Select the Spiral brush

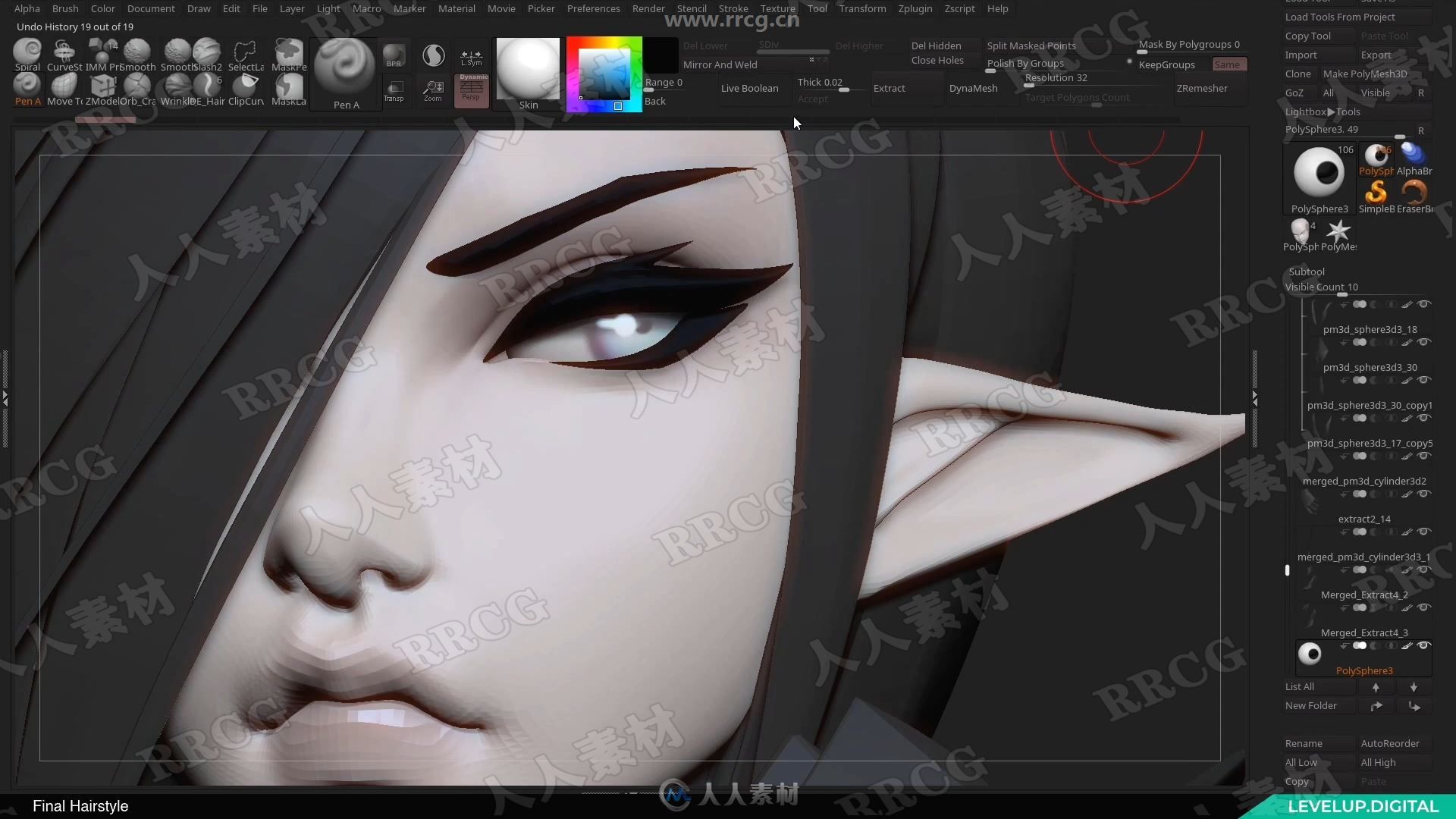[x=27, y=55]
